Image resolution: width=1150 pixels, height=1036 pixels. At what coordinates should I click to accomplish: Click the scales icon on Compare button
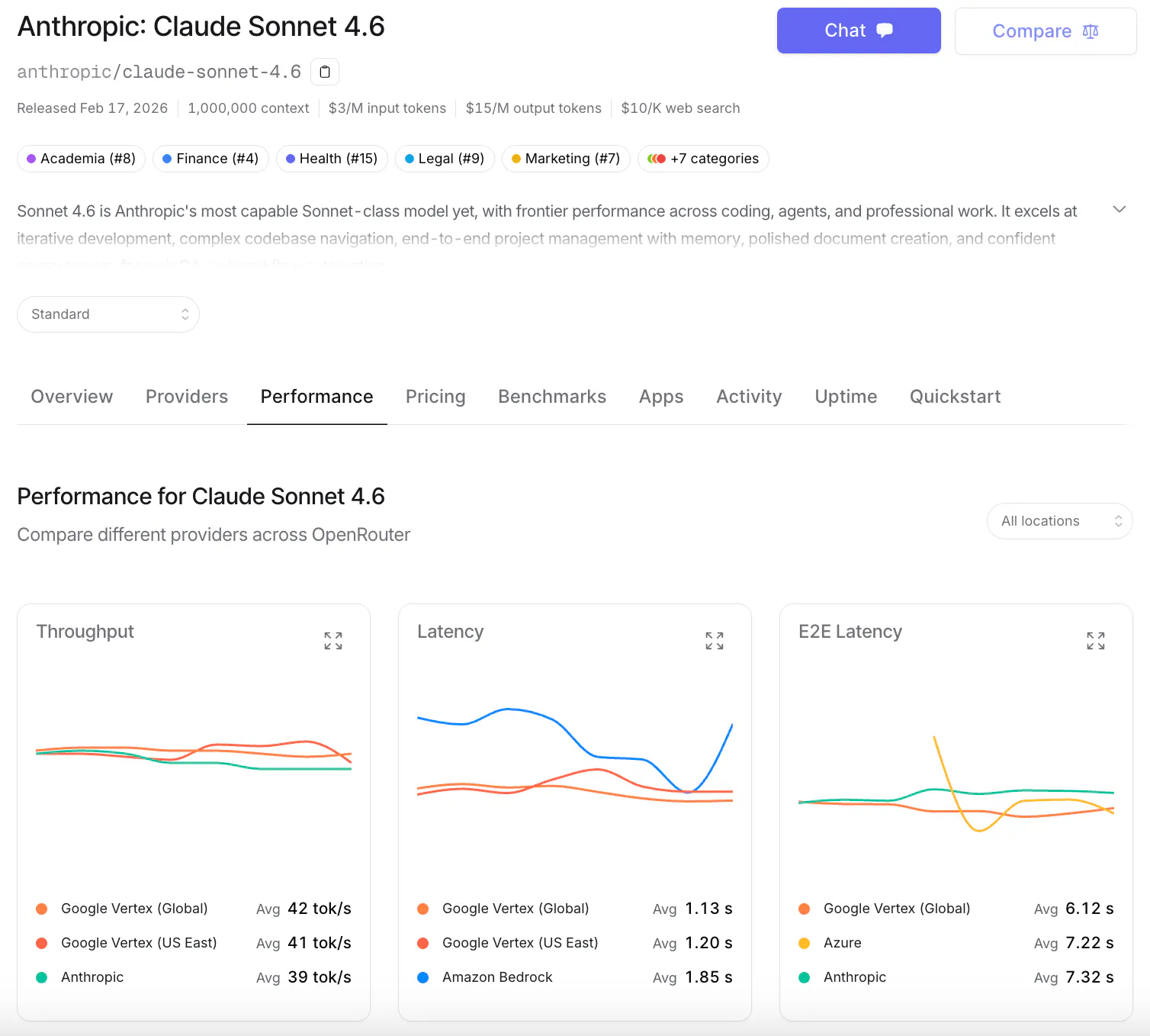[1091, 31]
